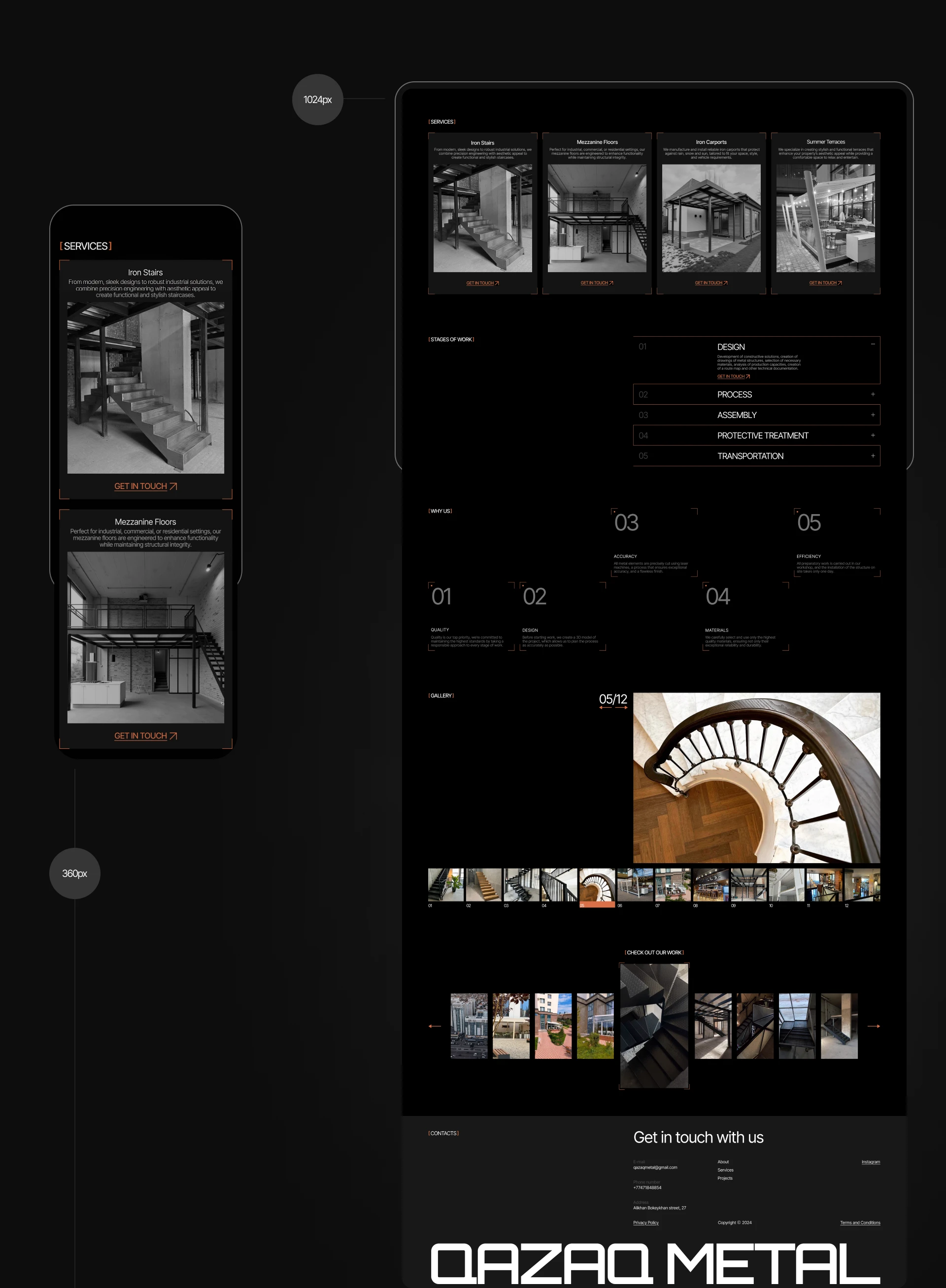Click right arrow of Check Out Our Work carousel

(x=873, y=1026)
